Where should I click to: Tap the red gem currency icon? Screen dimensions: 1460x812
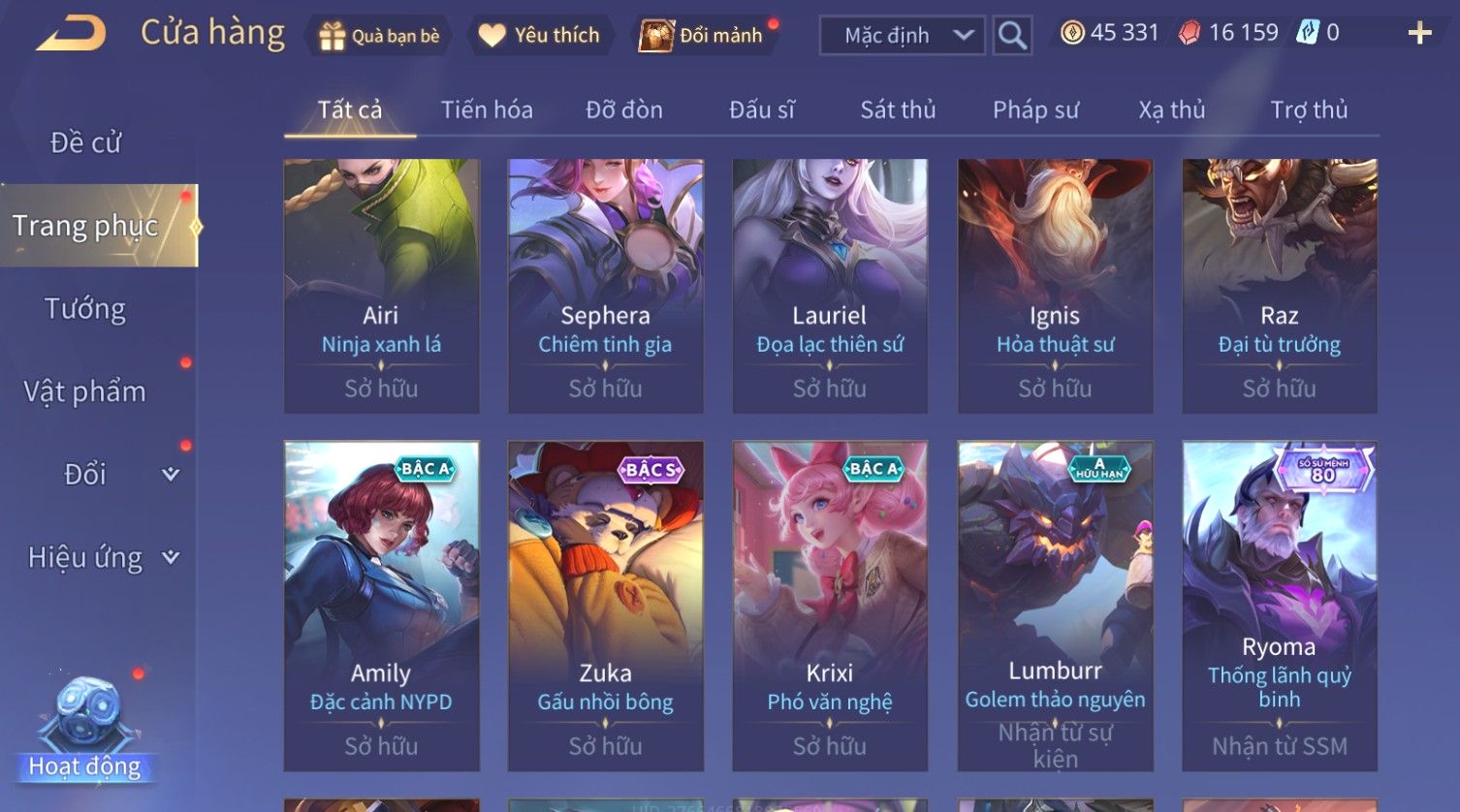click(1189, 33)
